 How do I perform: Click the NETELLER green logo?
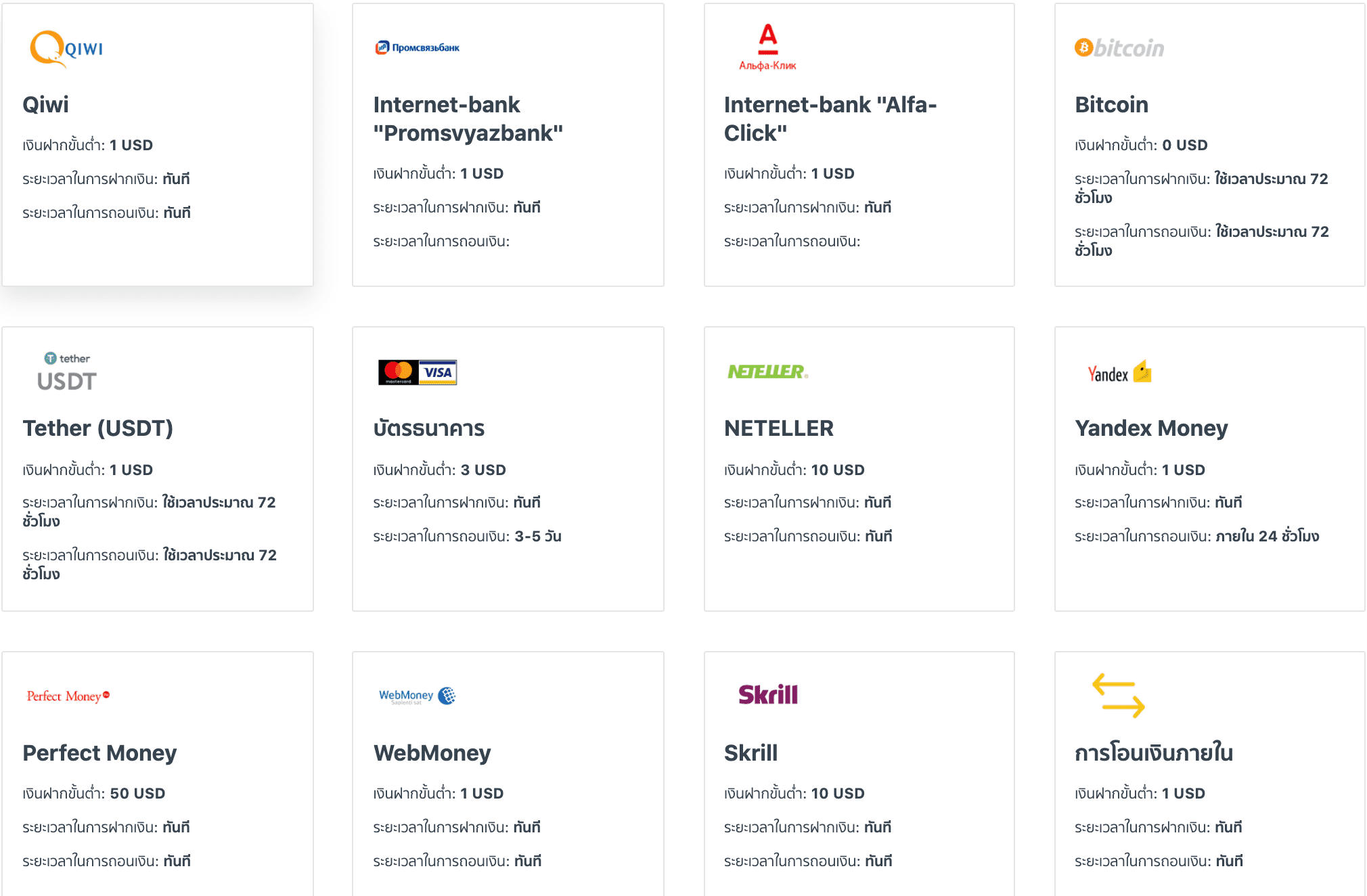click(x=767, y=372)
